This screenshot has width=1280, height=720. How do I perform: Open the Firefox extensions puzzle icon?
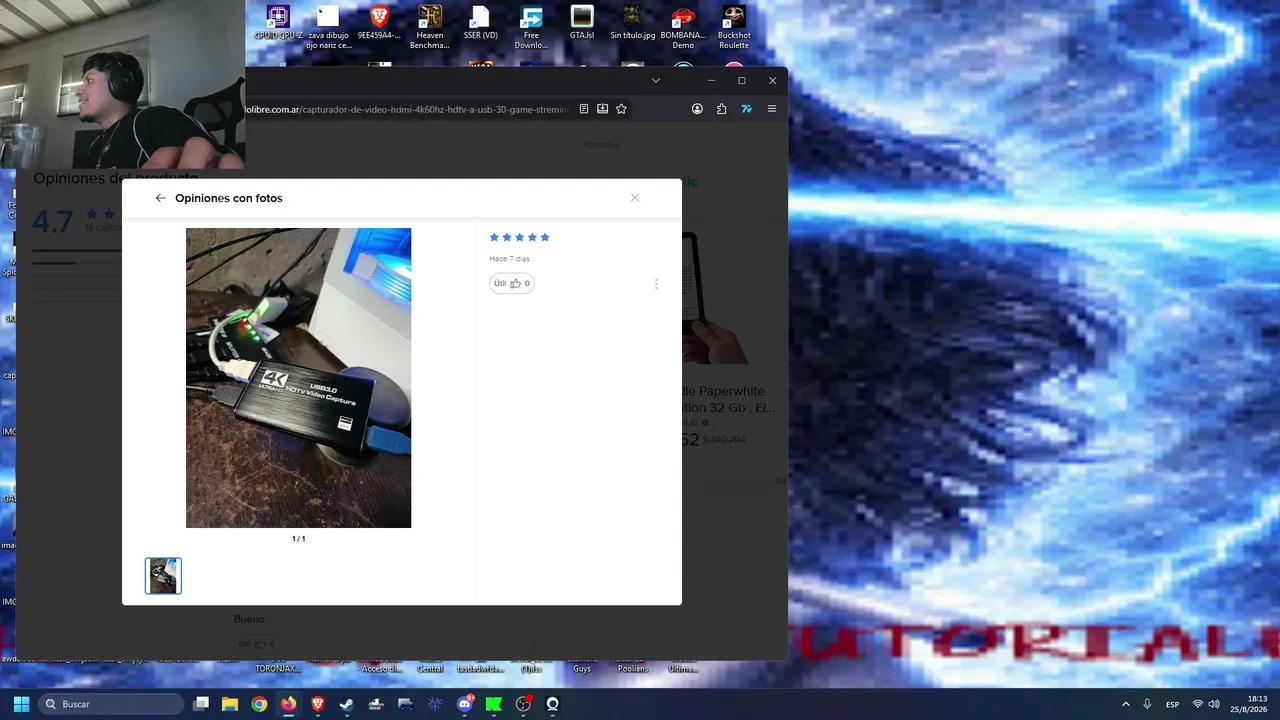pyautogui.click(x=721, y=109)
